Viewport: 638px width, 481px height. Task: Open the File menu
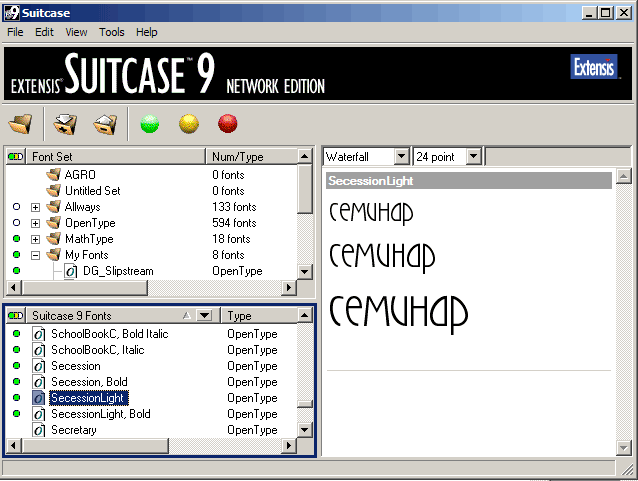pyautogui.click(x=15, y=32)
